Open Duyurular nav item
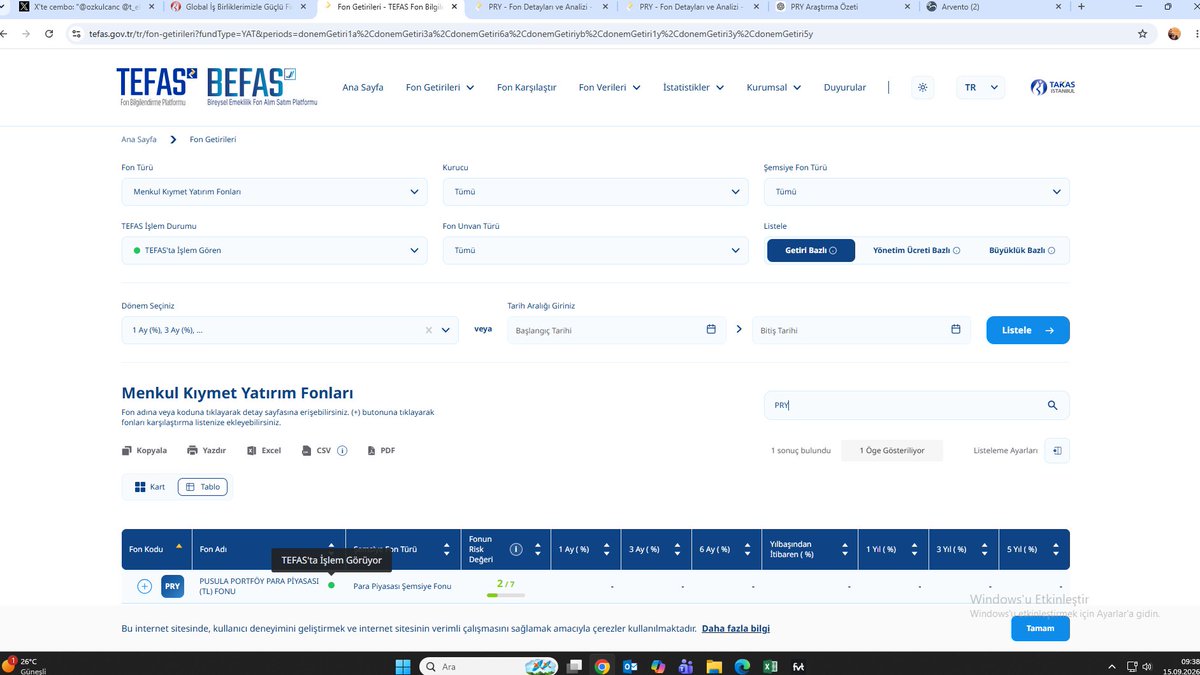Viewport: 1200px width, 675px height. click(x=845, y=87)
